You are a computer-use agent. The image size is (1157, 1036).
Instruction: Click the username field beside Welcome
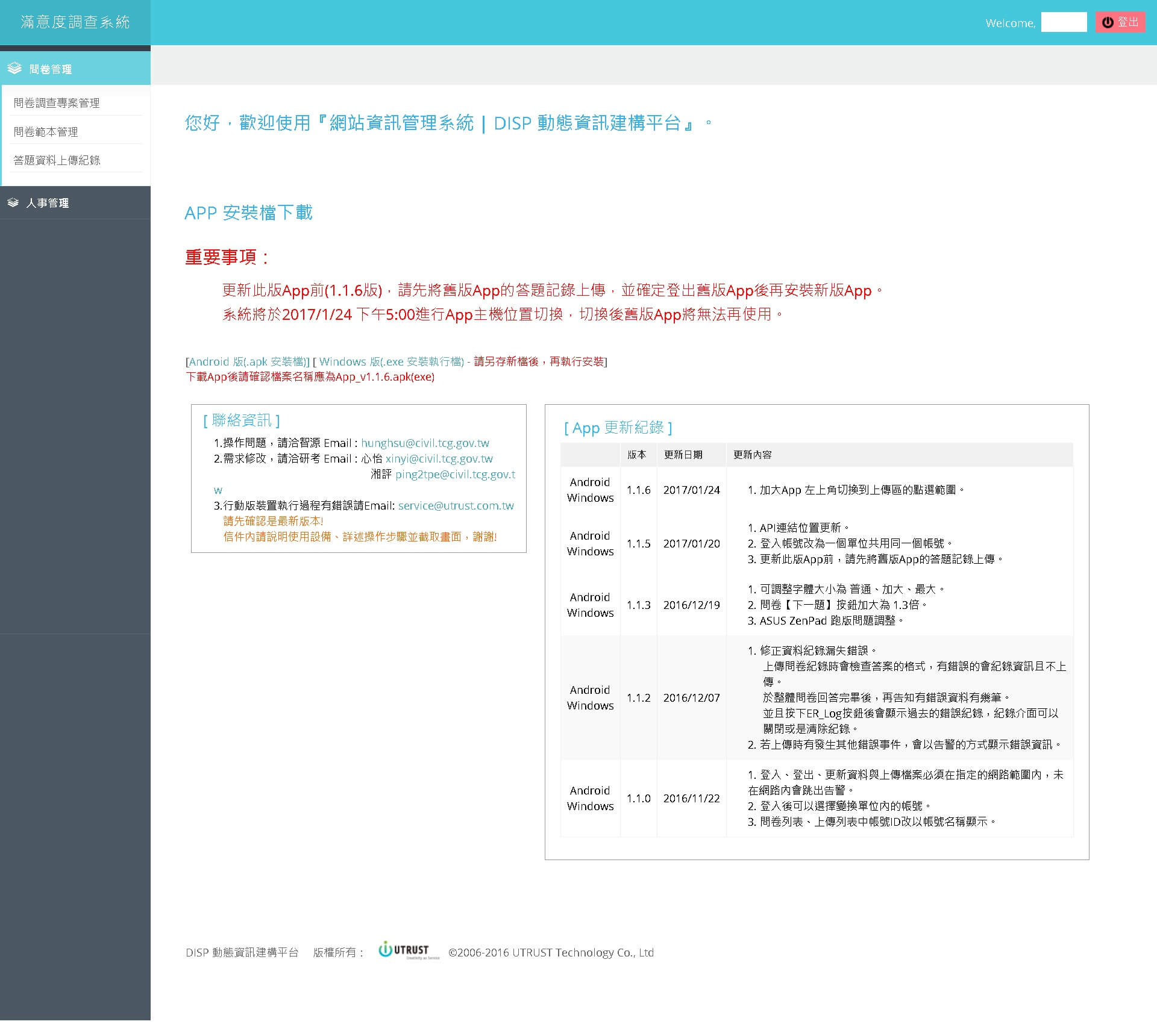tap(1064, 22)
